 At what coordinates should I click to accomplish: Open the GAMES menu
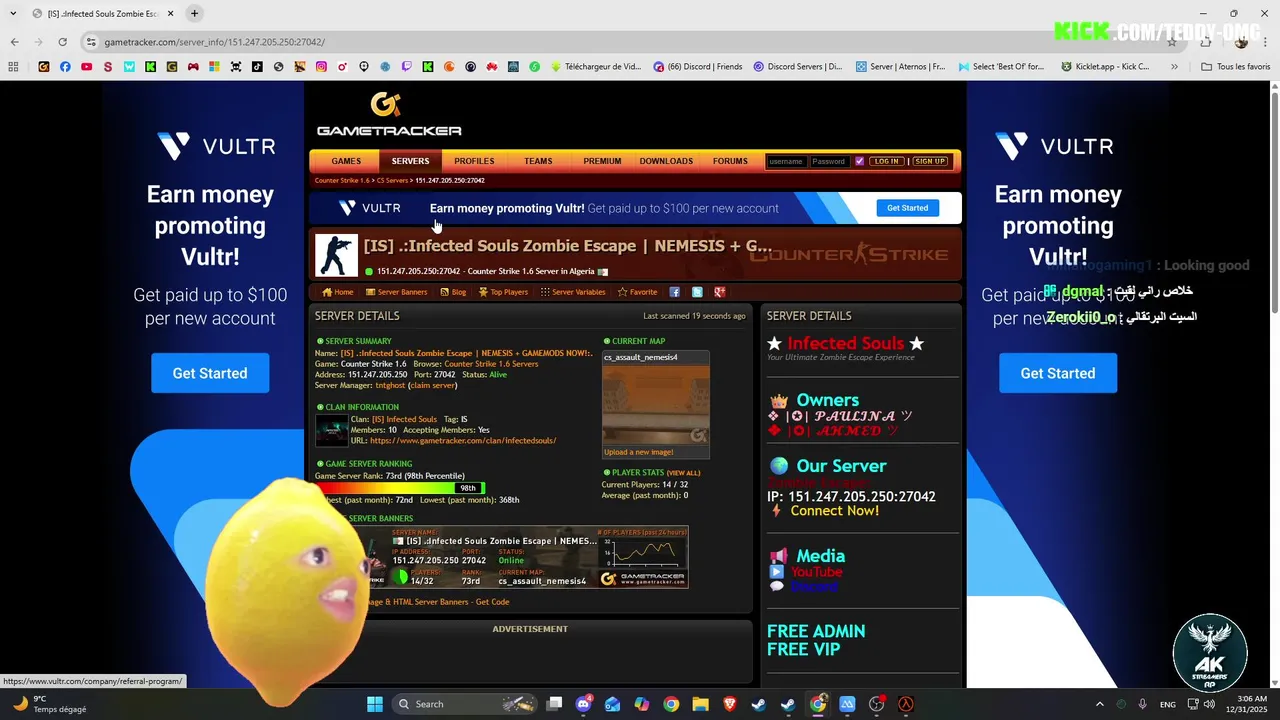click(x=346, y=161)
